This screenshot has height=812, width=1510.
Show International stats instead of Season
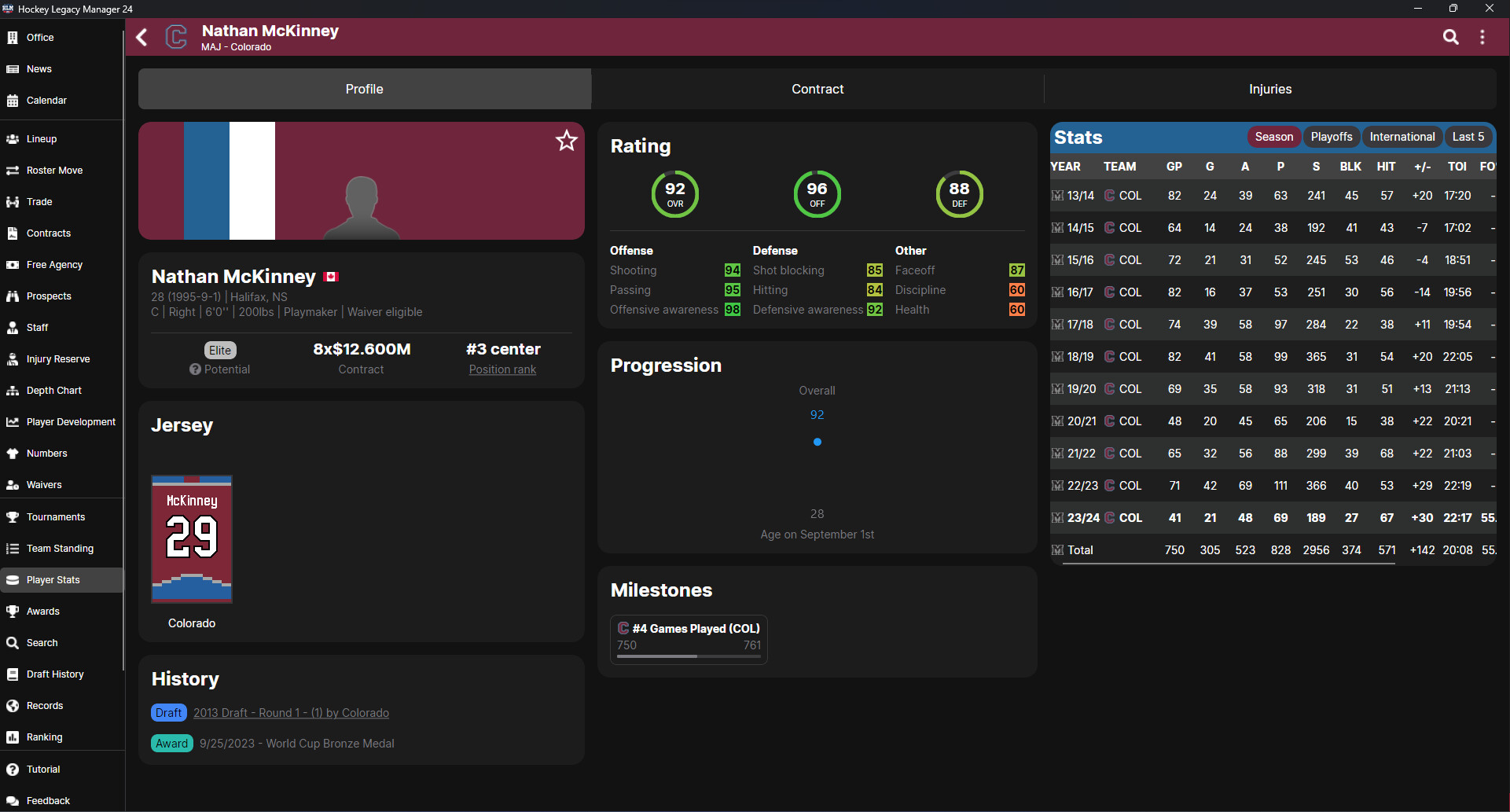click(x=1402, y=136)
